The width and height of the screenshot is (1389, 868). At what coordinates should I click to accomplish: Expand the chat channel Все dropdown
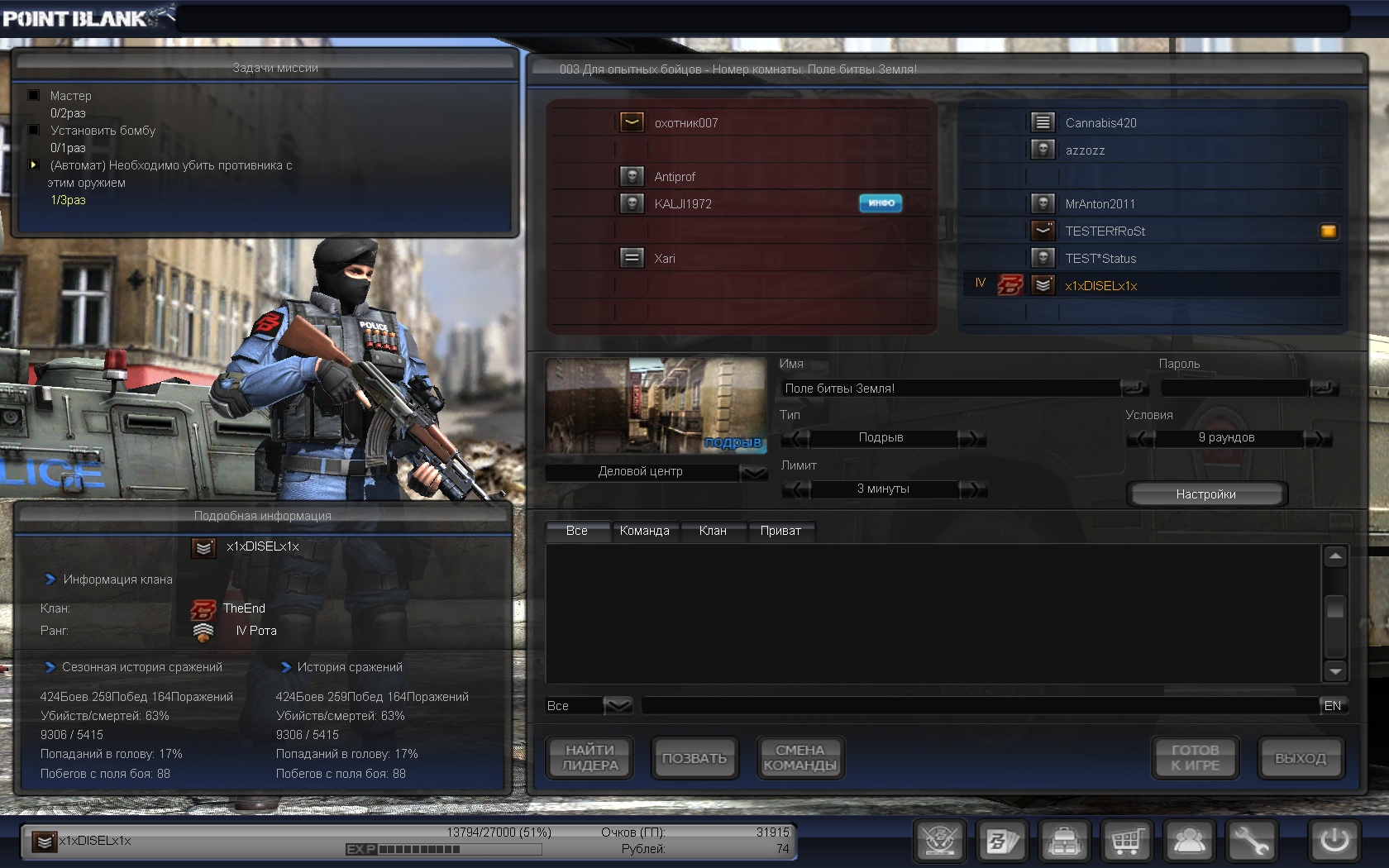coord(617,706)
